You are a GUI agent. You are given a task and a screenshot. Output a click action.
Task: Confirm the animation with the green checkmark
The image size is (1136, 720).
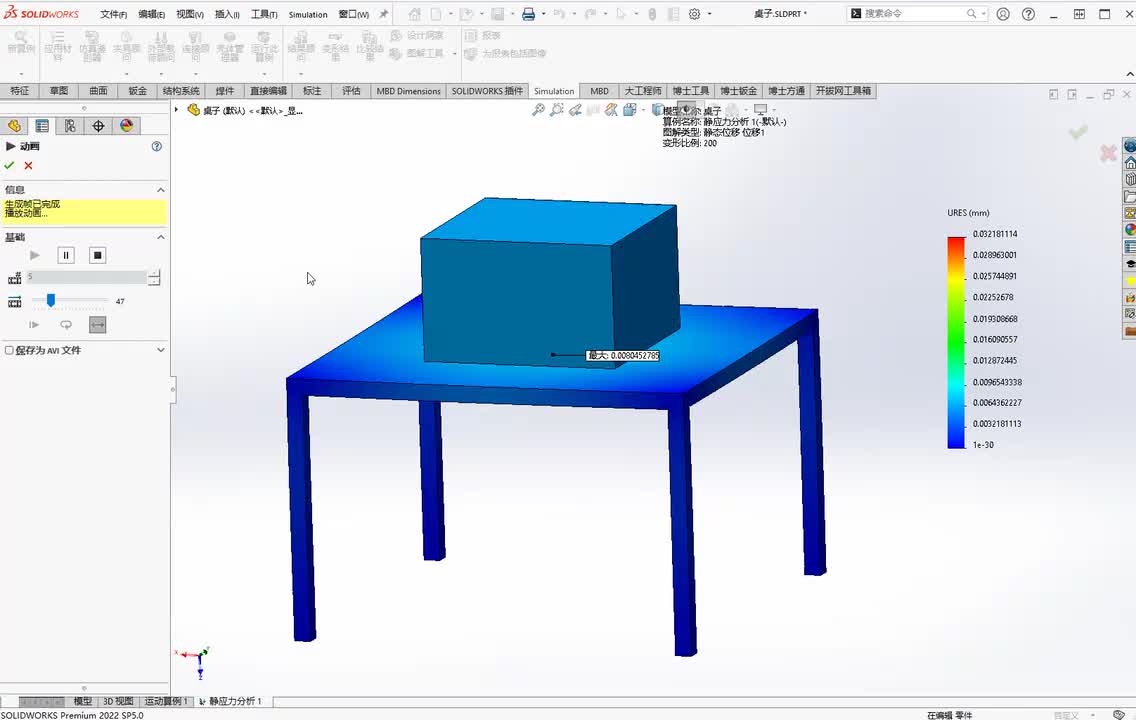click(x=9, y=165)
